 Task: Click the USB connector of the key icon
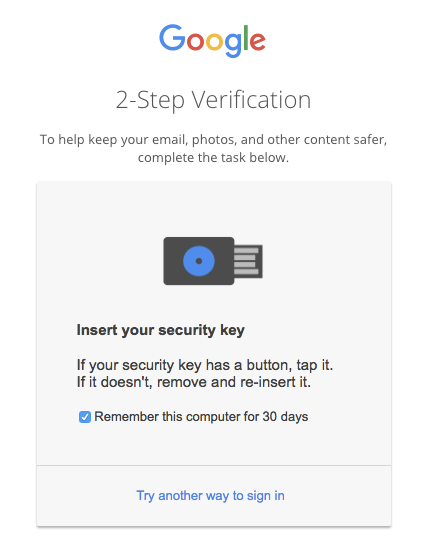tap(248, 261)
